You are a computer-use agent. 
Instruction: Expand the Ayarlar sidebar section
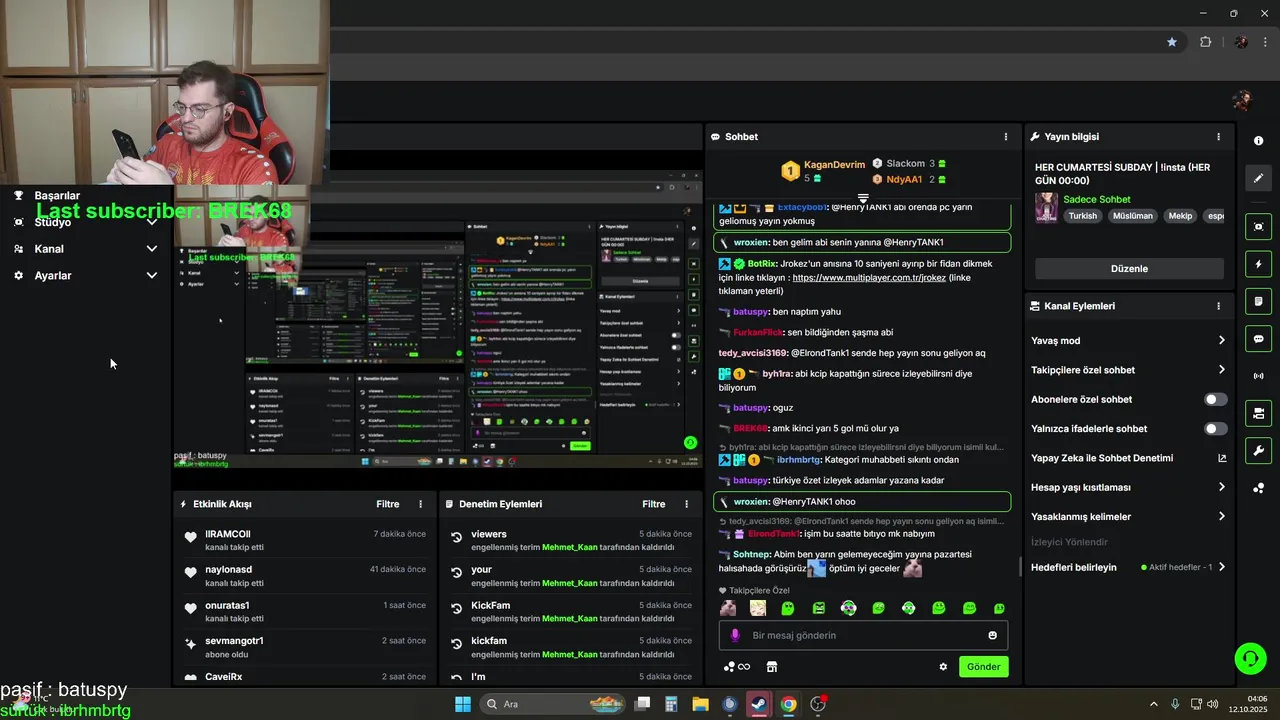point(152,275)
